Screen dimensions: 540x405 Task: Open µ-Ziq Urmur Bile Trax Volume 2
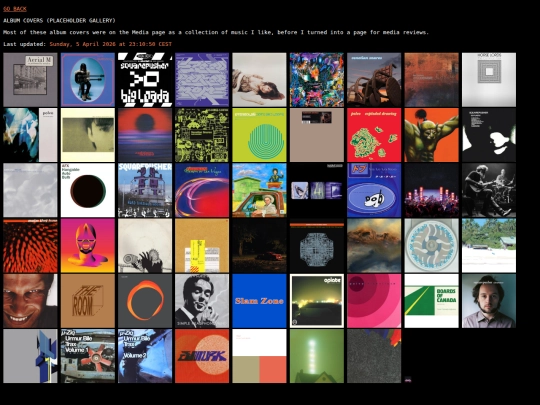coord(145,356)
